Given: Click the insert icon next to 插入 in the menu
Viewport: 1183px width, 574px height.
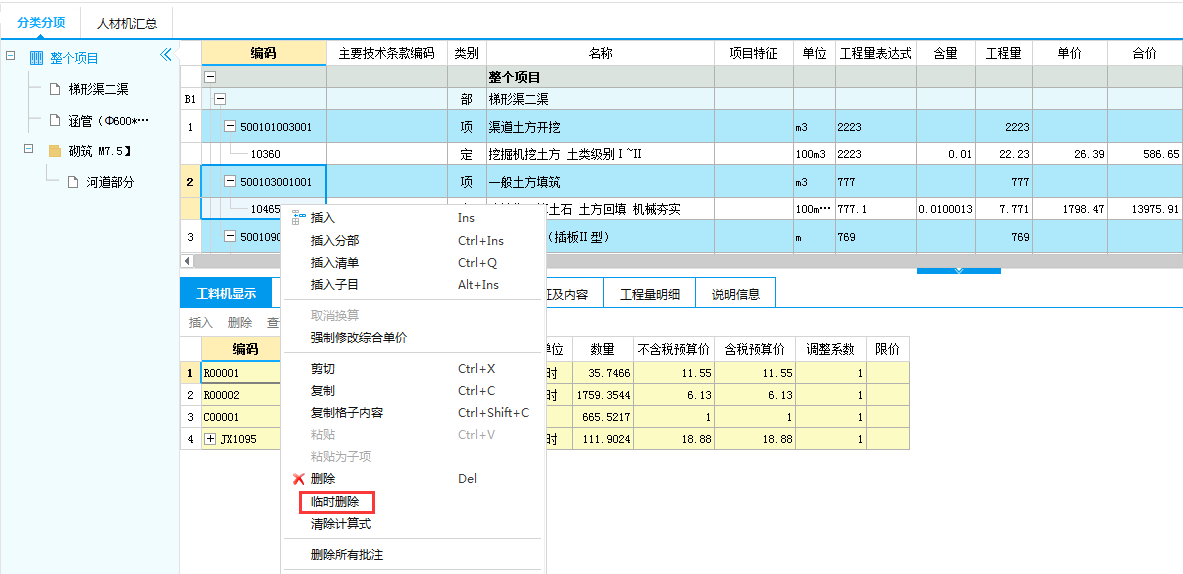Looking at the screenshot, I should tap(298, 217).
